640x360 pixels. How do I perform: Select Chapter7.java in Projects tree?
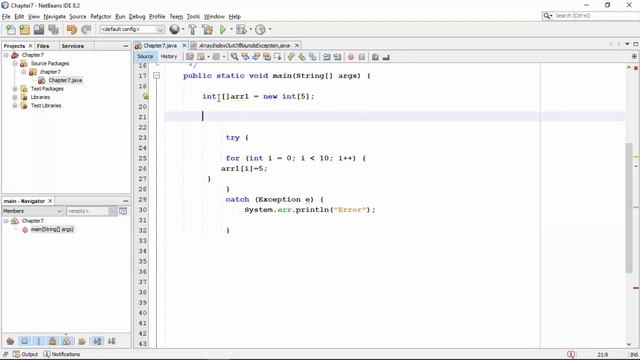coord(65,80)
